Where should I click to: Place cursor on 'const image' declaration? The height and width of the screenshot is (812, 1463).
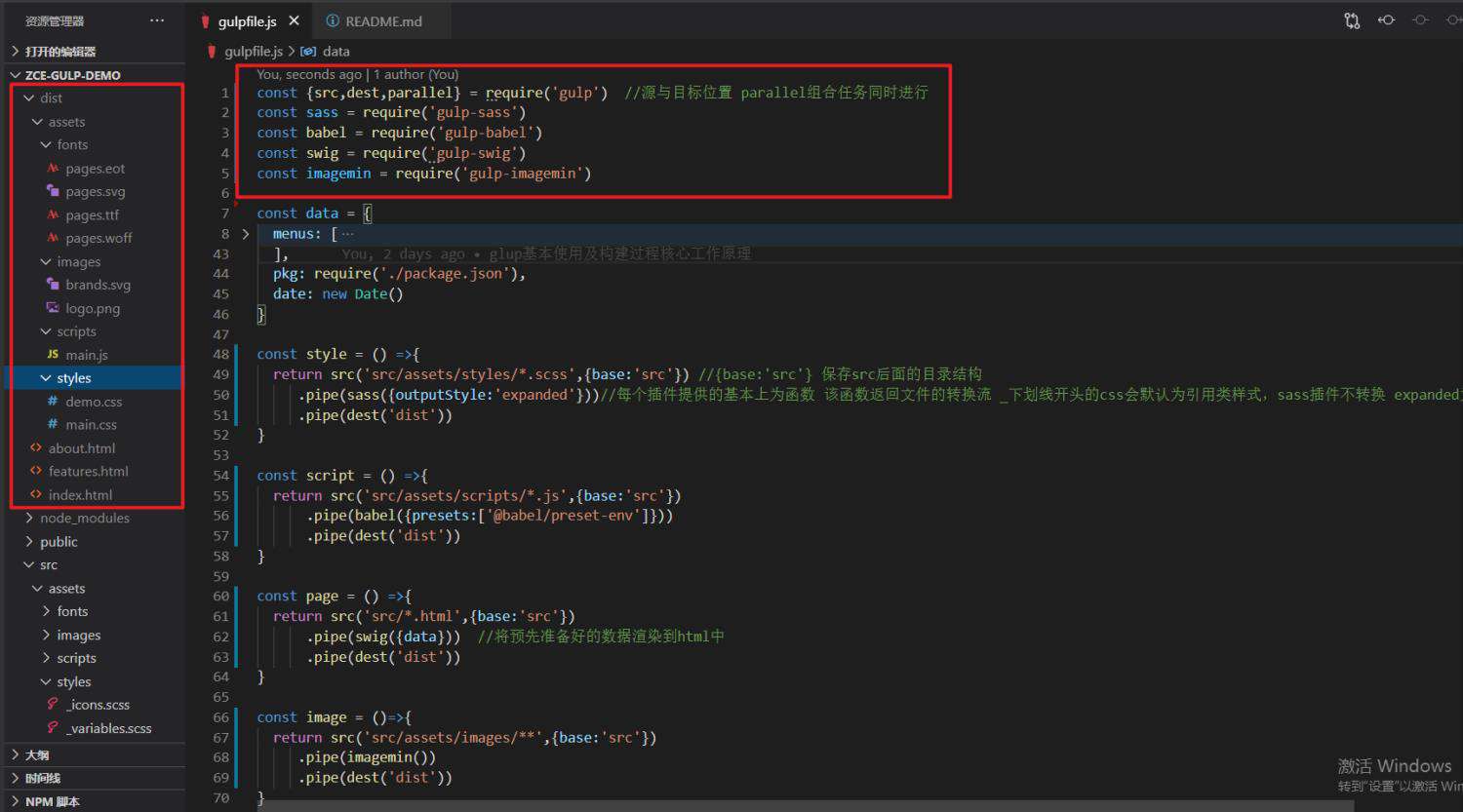coord(301,717)
